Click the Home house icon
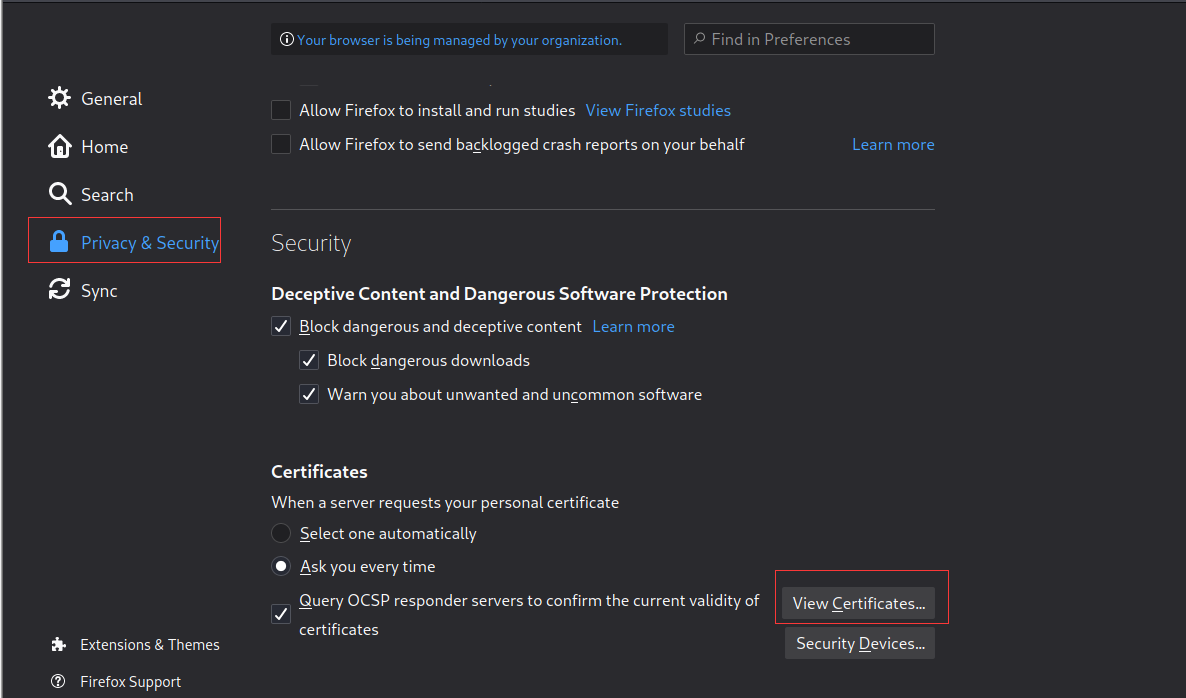This screenshot has height=698, width=1186. (60, 146)
